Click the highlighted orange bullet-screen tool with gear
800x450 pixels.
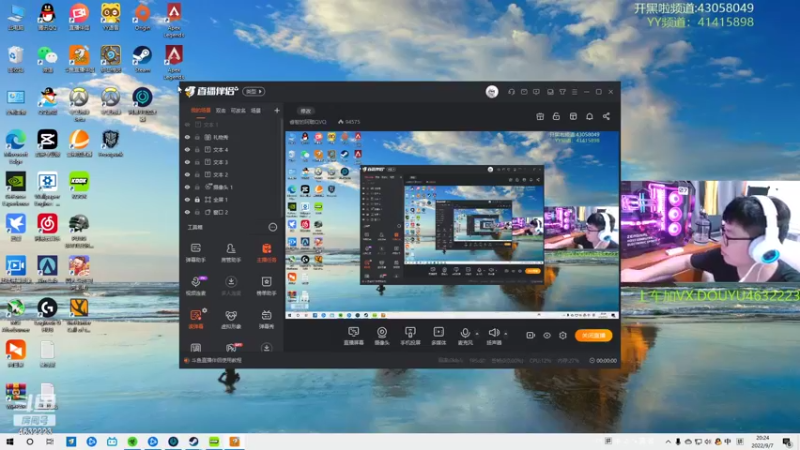(196, 319)
